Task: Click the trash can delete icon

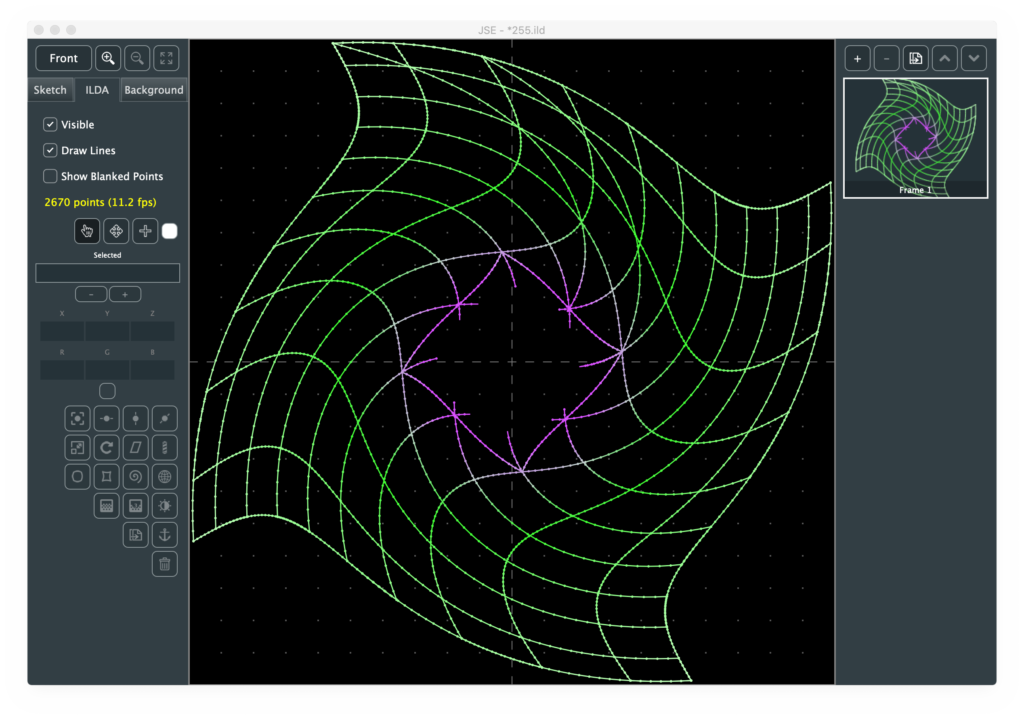Action: [165, 564]
